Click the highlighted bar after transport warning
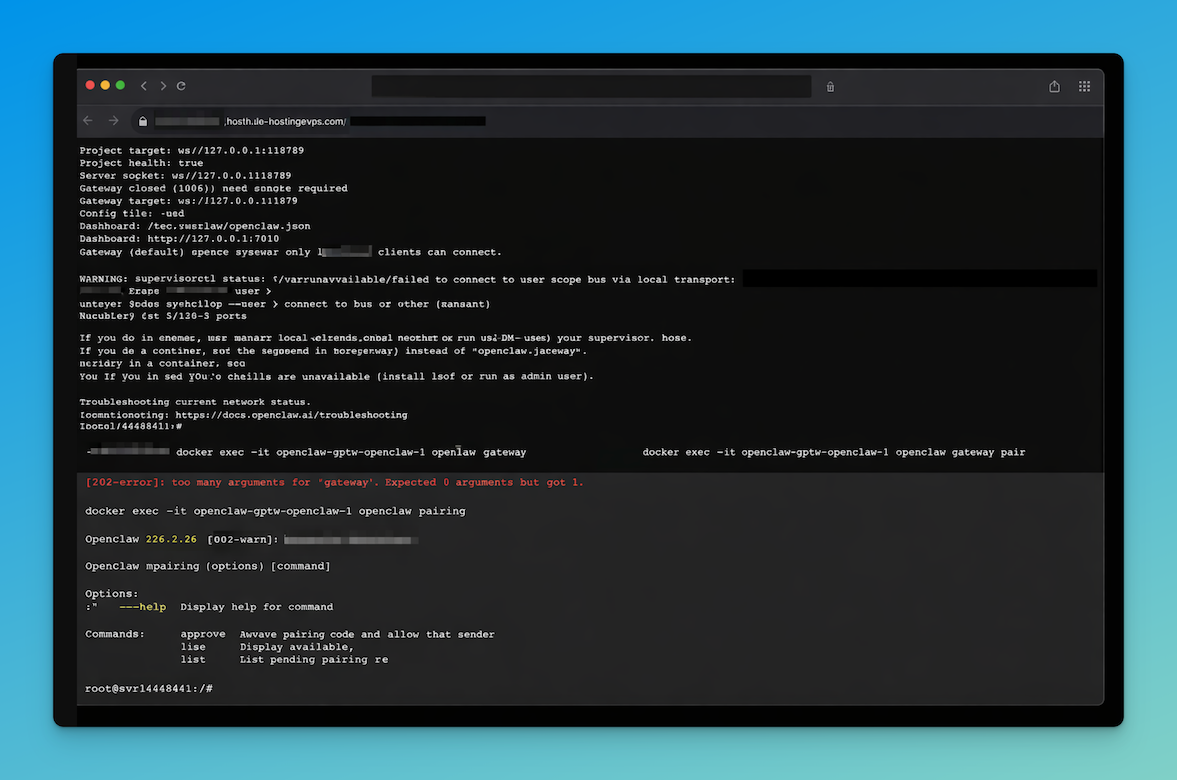This screenshot has width=1177, height=780. (x=920, y=279)
